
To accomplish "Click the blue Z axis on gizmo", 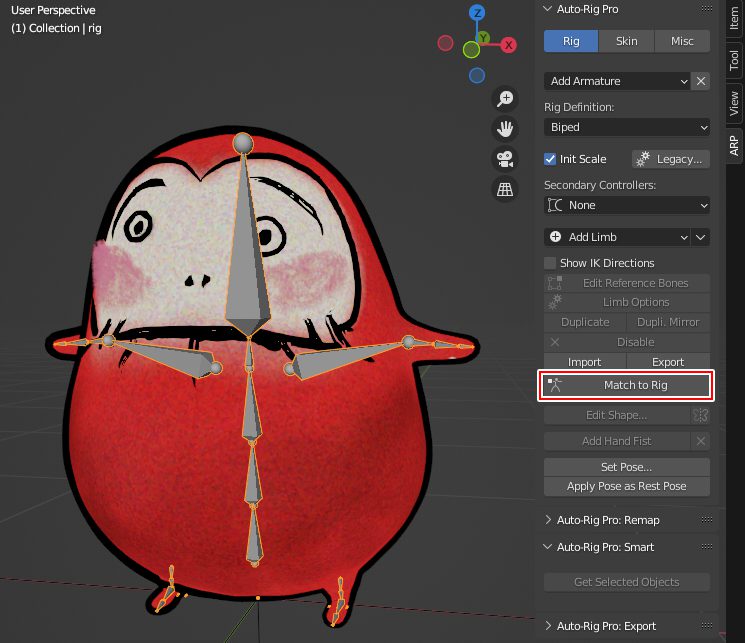I will [477, 13].
